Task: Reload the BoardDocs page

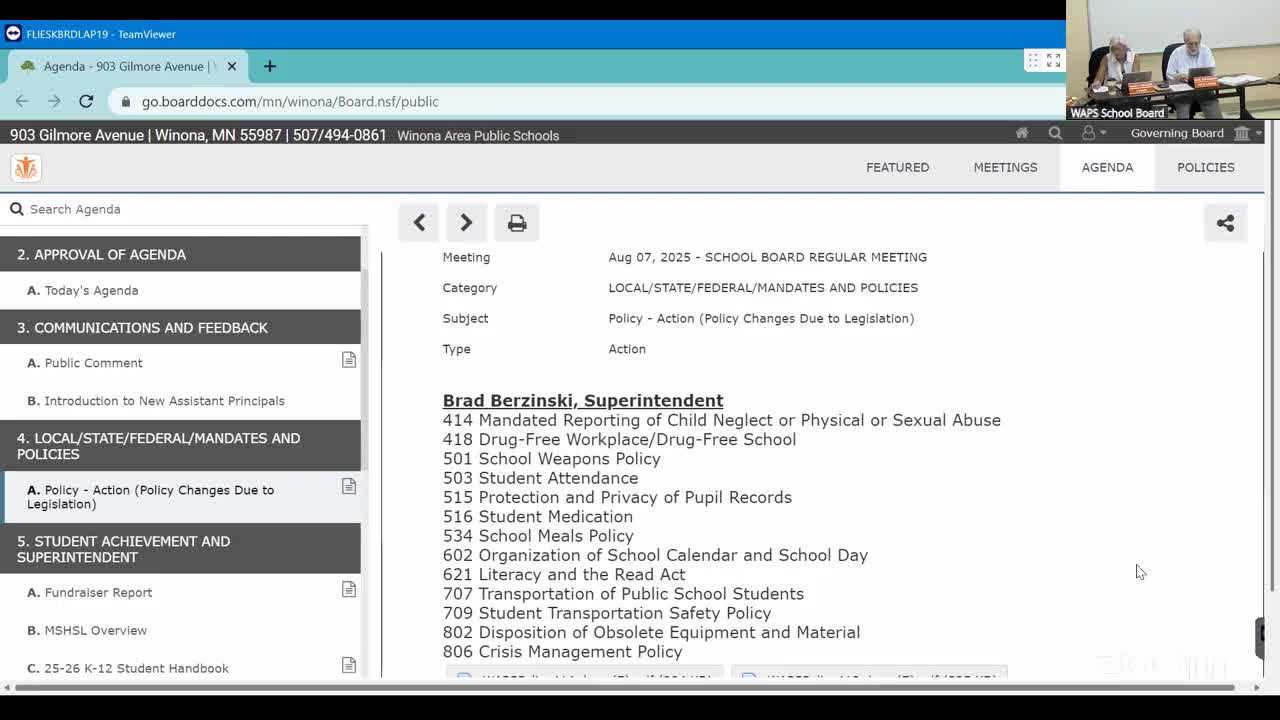Action: pos(86,101)
